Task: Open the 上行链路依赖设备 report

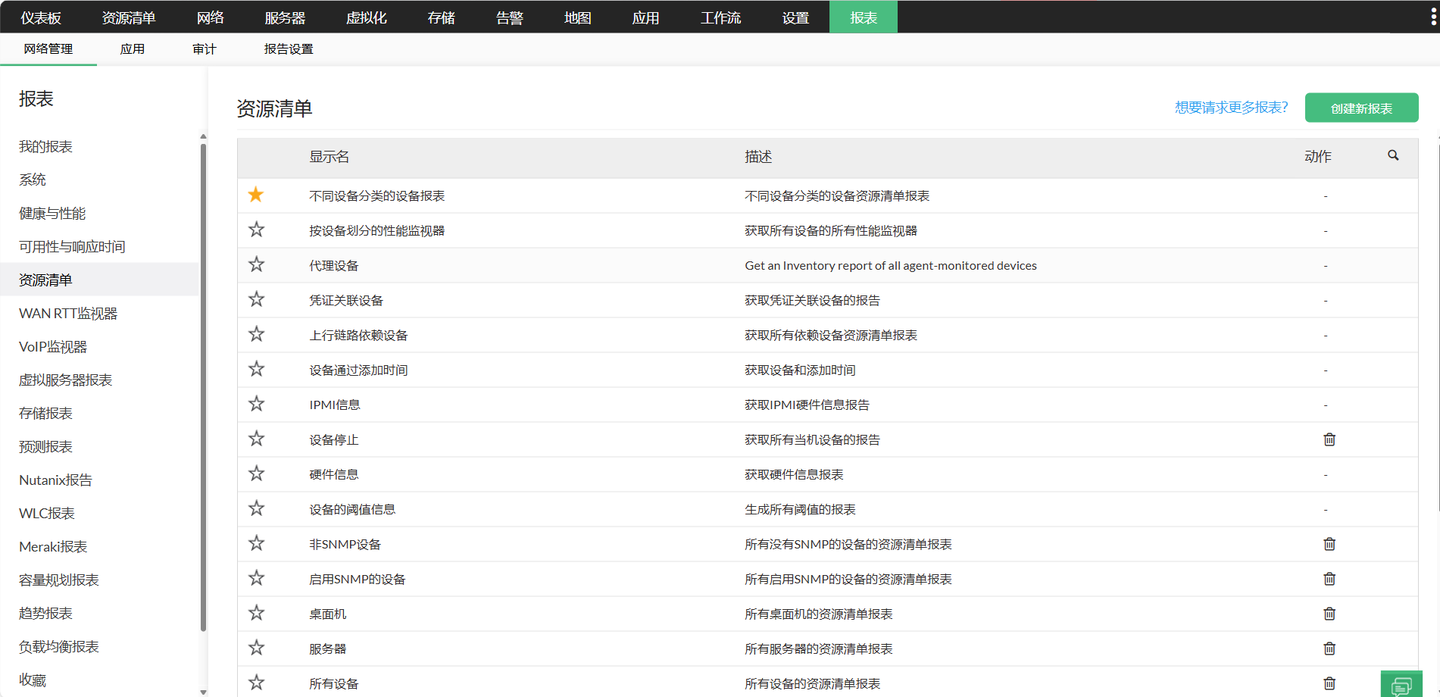Action: point(358,336)
